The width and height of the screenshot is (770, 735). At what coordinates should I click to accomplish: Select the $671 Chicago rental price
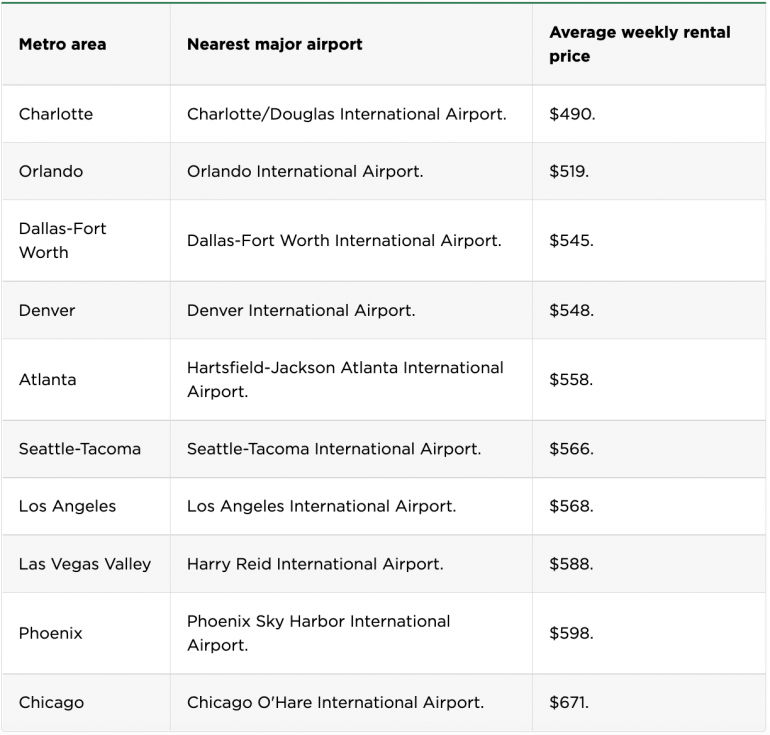click(570, 702)
